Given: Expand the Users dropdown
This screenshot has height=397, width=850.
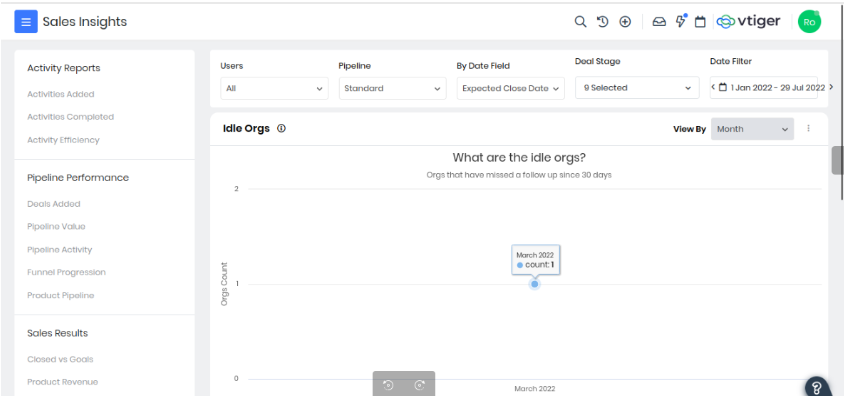Looking at the screenshot, I should [274, 88].
